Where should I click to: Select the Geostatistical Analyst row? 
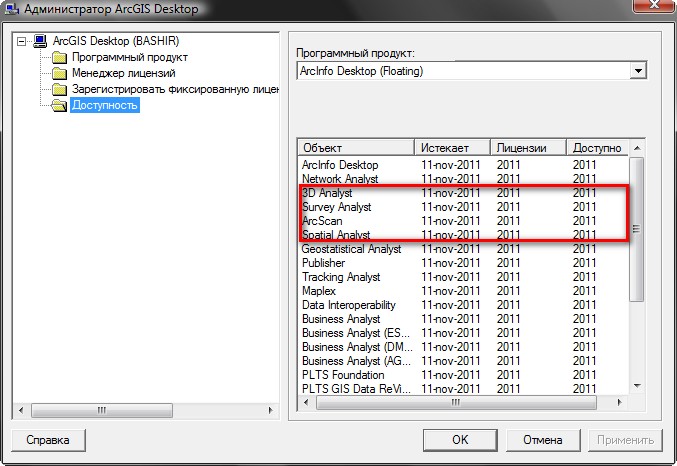click(464, 249)
